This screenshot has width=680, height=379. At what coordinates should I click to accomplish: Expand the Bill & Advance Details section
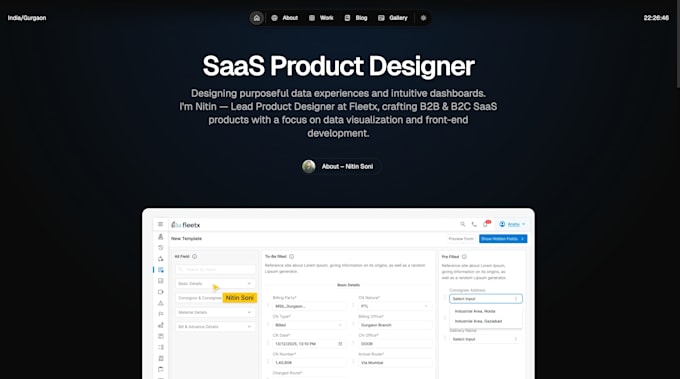tap(216, 327)
